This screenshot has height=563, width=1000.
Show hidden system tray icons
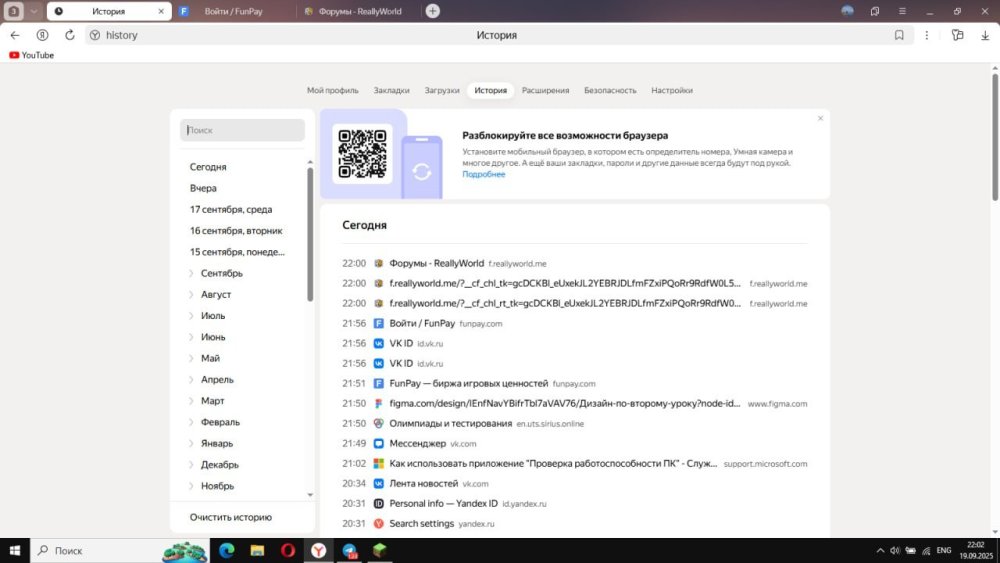coord(880,550)
